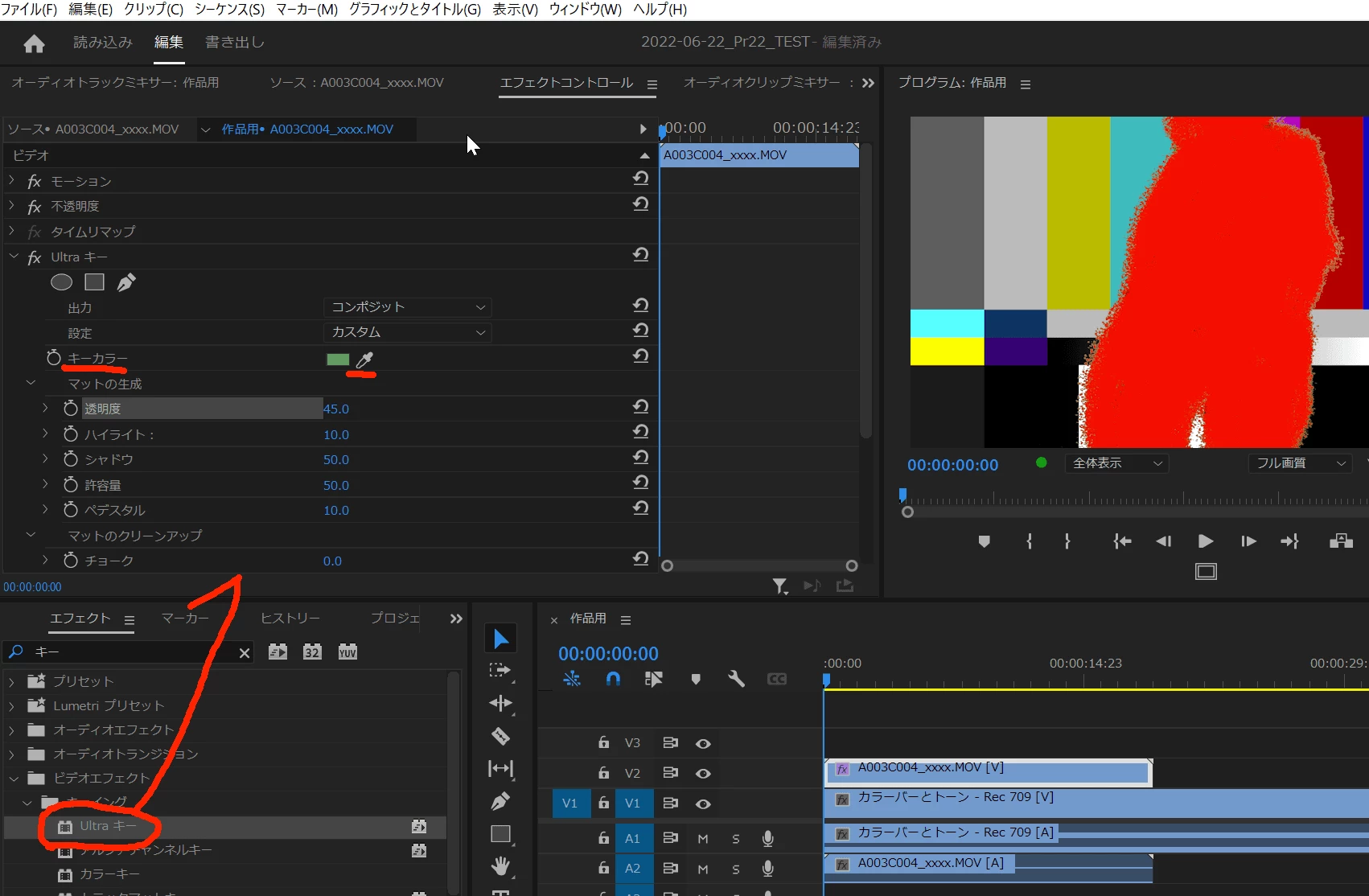The image size is (1369, 896).
Task: Step back one frame
Action: 1163,541
